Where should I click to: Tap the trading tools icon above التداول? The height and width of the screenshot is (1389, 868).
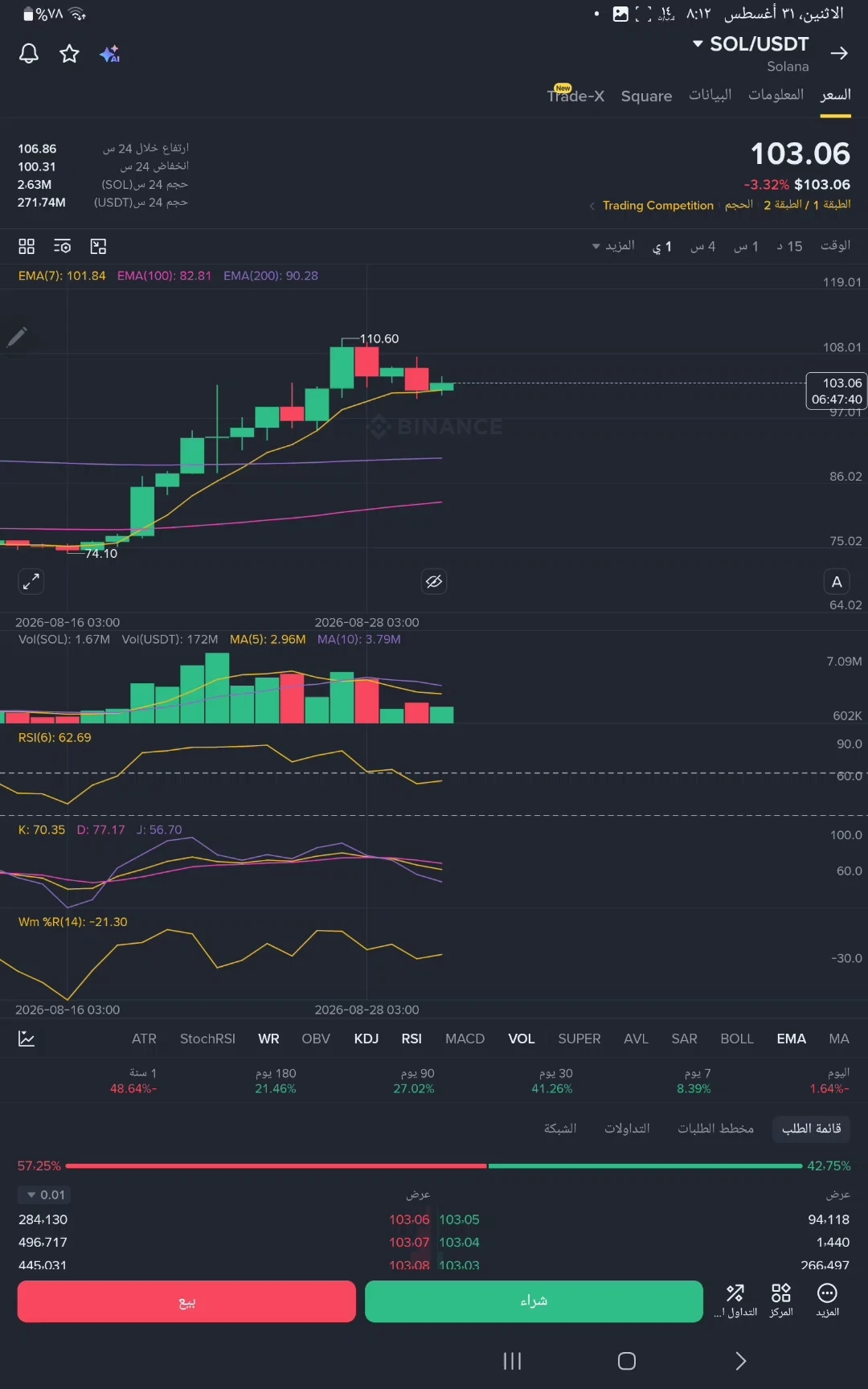tap(735, 1293)
